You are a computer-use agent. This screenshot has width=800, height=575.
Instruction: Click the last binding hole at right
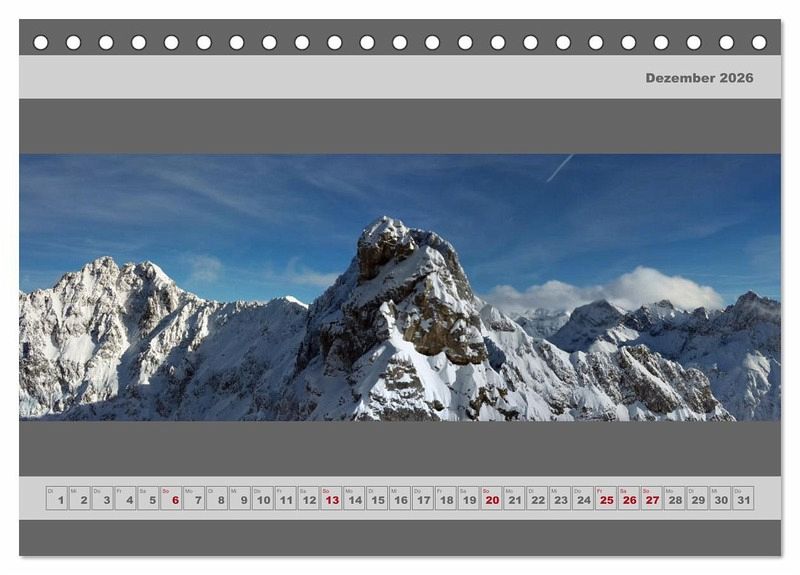[x=759, y=42]
